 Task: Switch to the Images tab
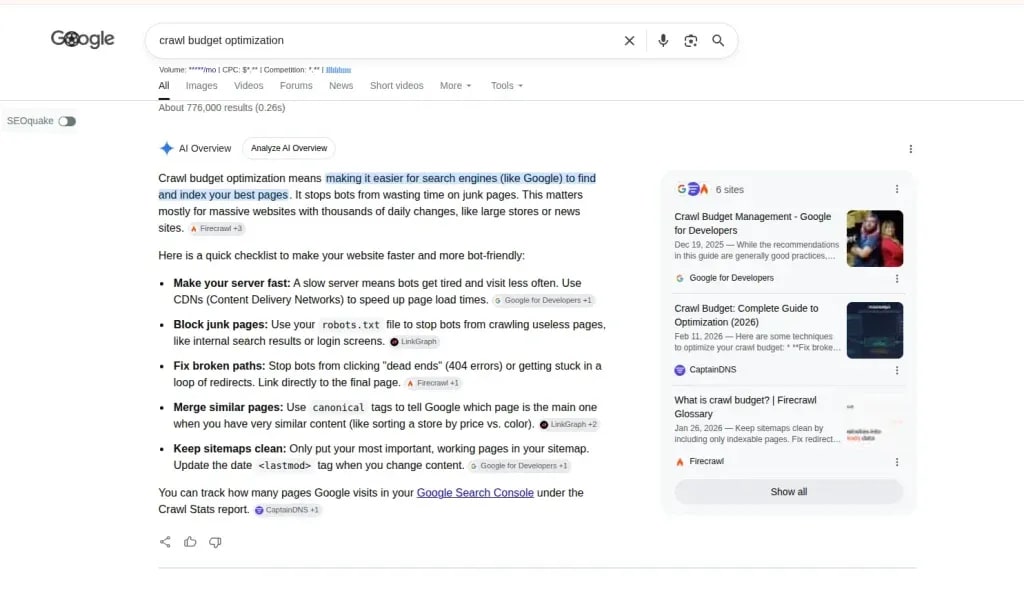[201, 86]
